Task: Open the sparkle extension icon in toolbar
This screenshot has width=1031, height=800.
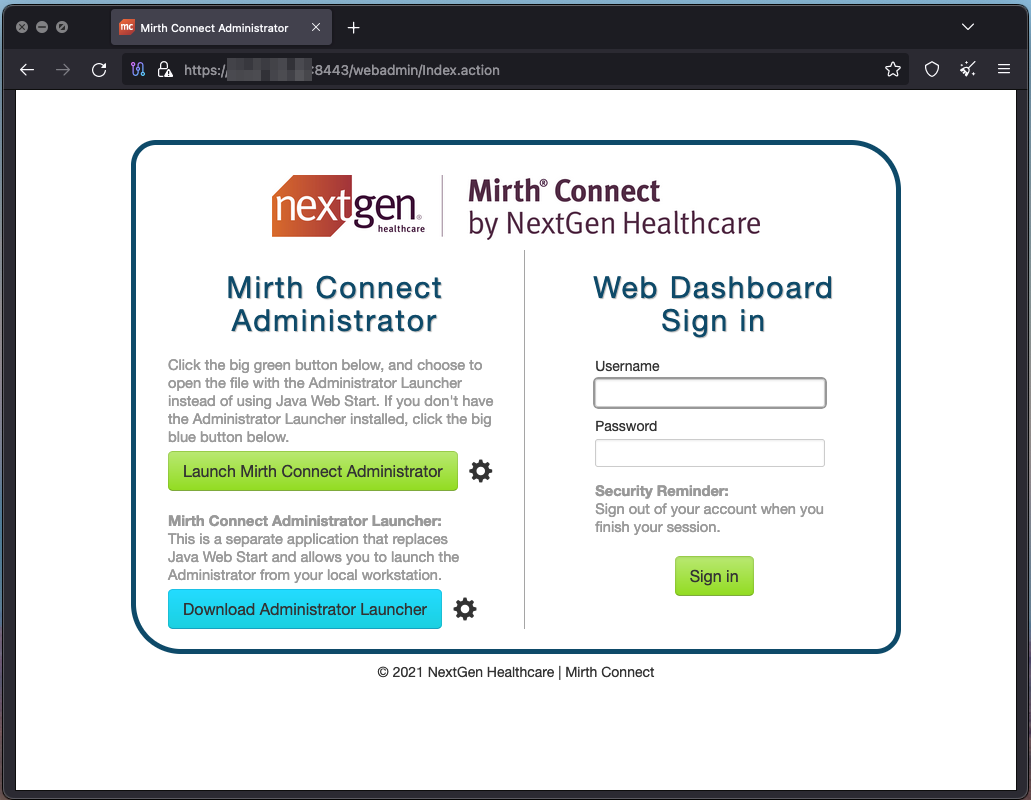Action: (967, 70)
